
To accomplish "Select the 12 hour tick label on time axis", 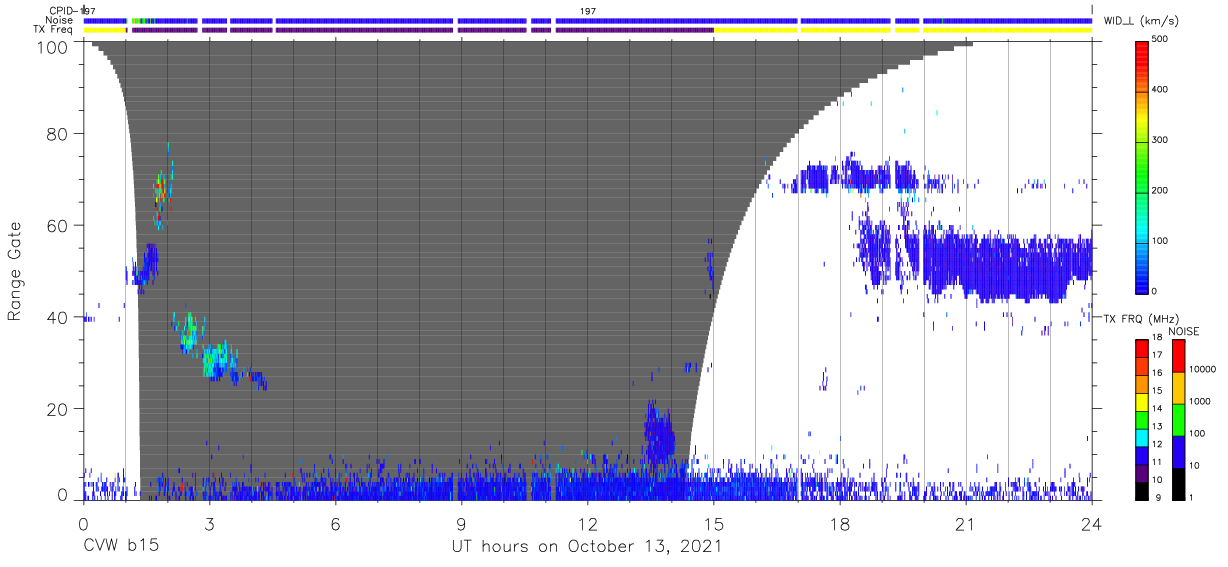I will [x=587, y=524].
